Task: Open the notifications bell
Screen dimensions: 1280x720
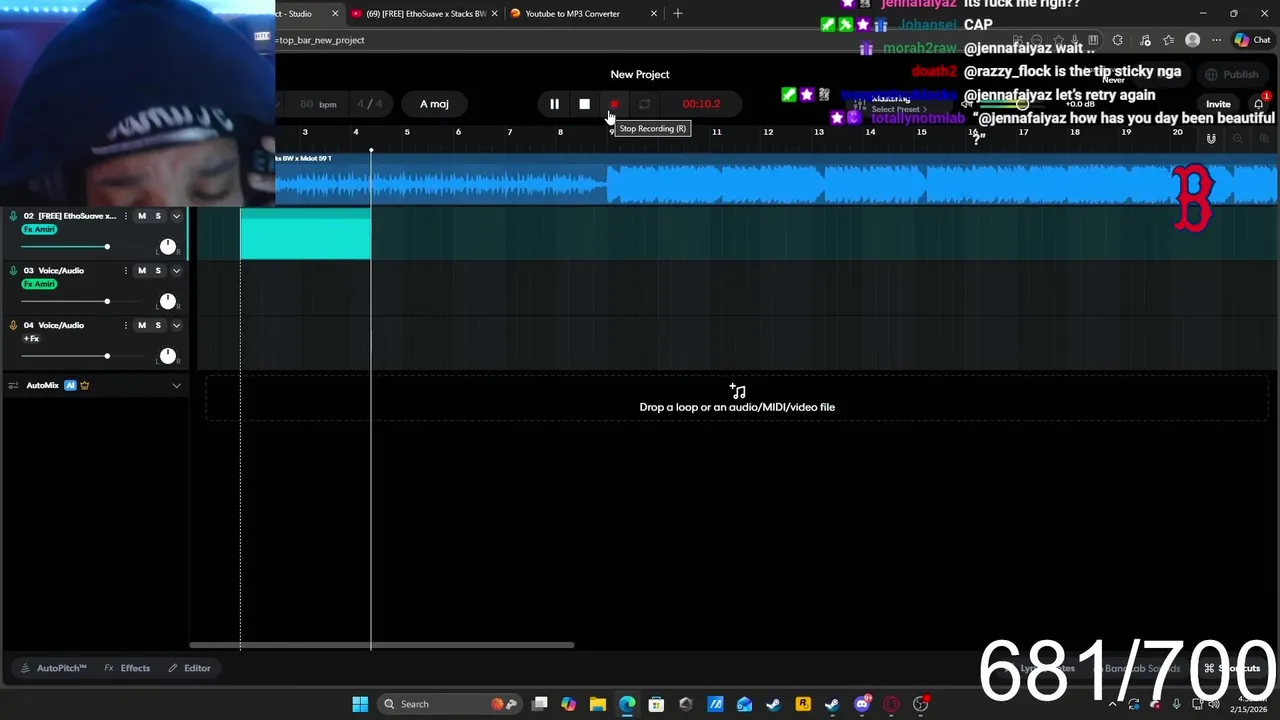Action: click(1259, 104)
